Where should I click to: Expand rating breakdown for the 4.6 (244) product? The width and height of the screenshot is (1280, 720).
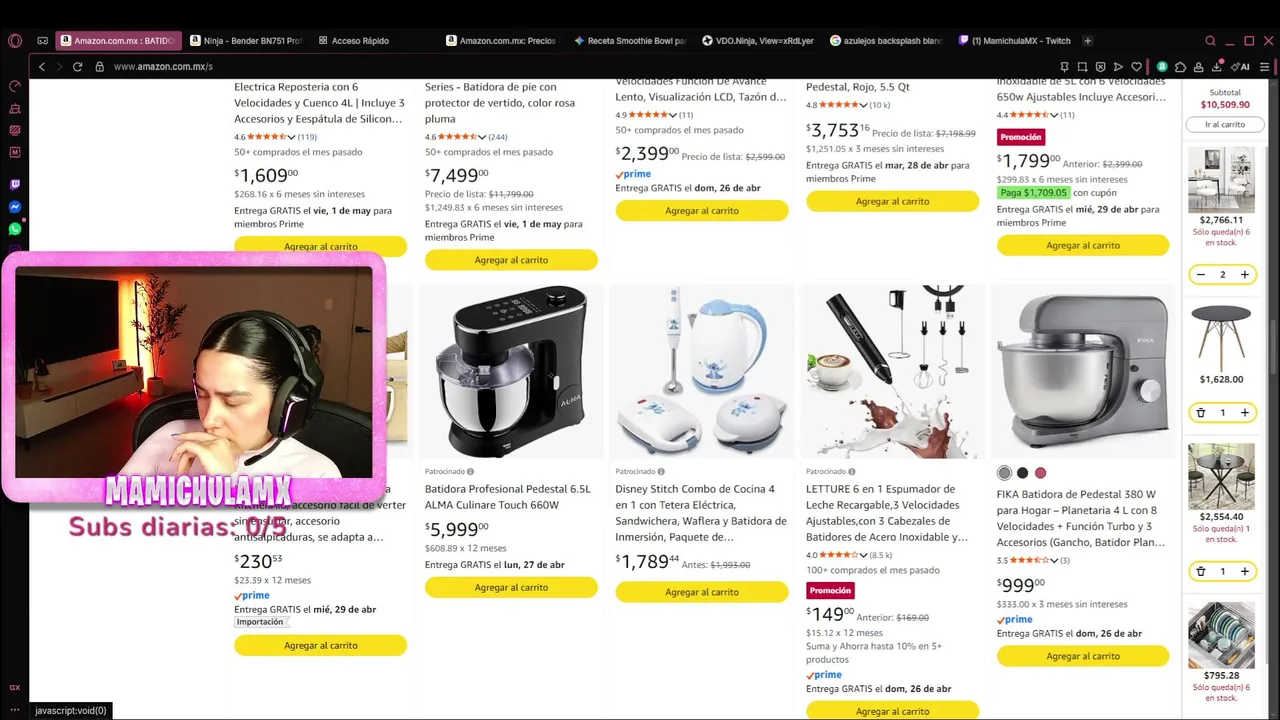point(481,137)
